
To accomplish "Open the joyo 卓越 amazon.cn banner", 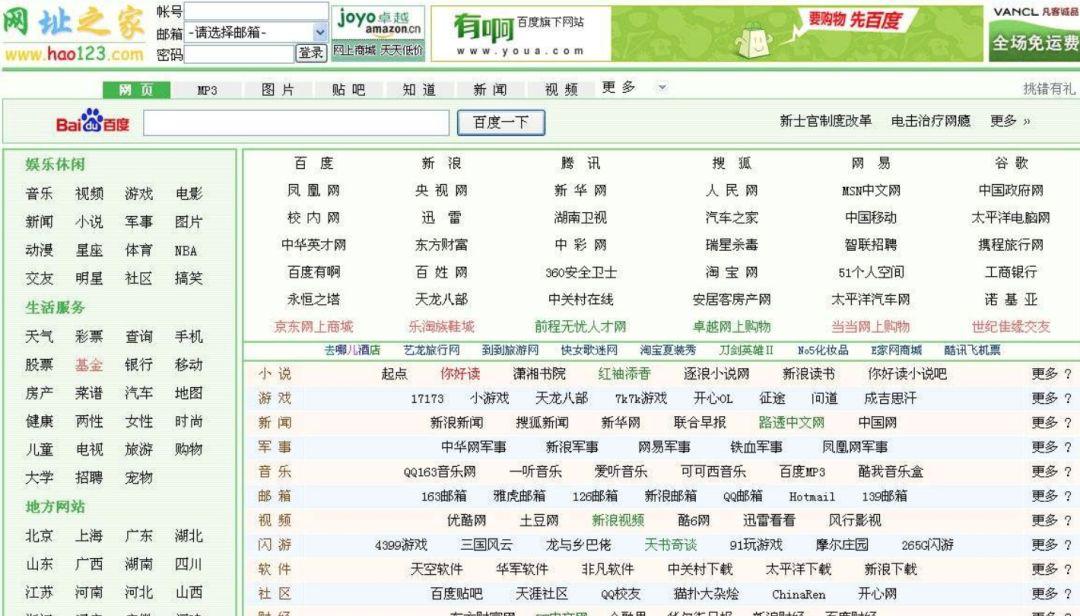I will pos(378,33).
